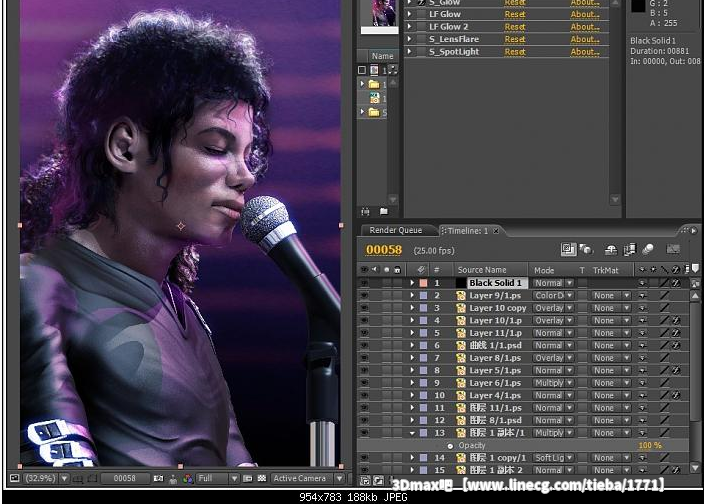Image resolution: width=704 pixels, height=504 pixels.
Task: Hide layer 1 Black Solid 1 with eye toggle
Action: pyautogui.click(x=364, y=283)
